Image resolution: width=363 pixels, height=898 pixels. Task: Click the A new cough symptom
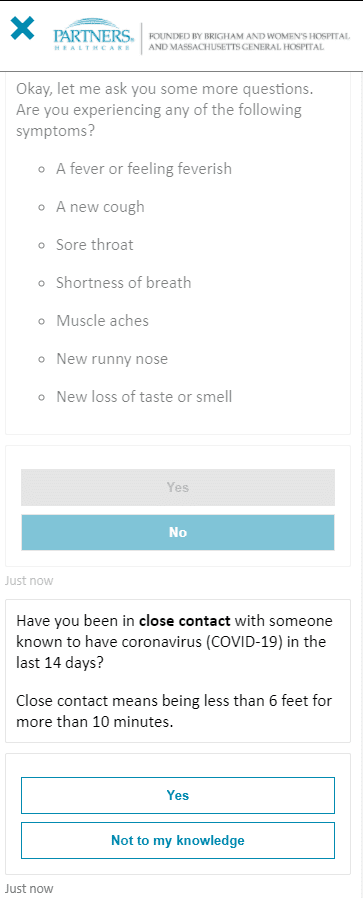click(100, 207)
